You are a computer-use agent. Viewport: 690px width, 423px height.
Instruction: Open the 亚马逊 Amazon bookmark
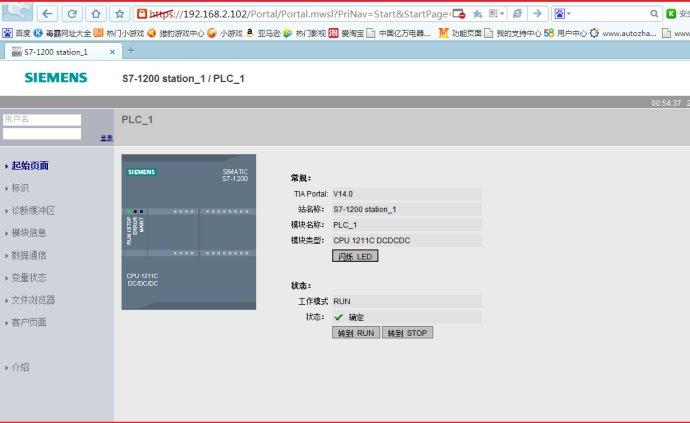coord(263,33)
